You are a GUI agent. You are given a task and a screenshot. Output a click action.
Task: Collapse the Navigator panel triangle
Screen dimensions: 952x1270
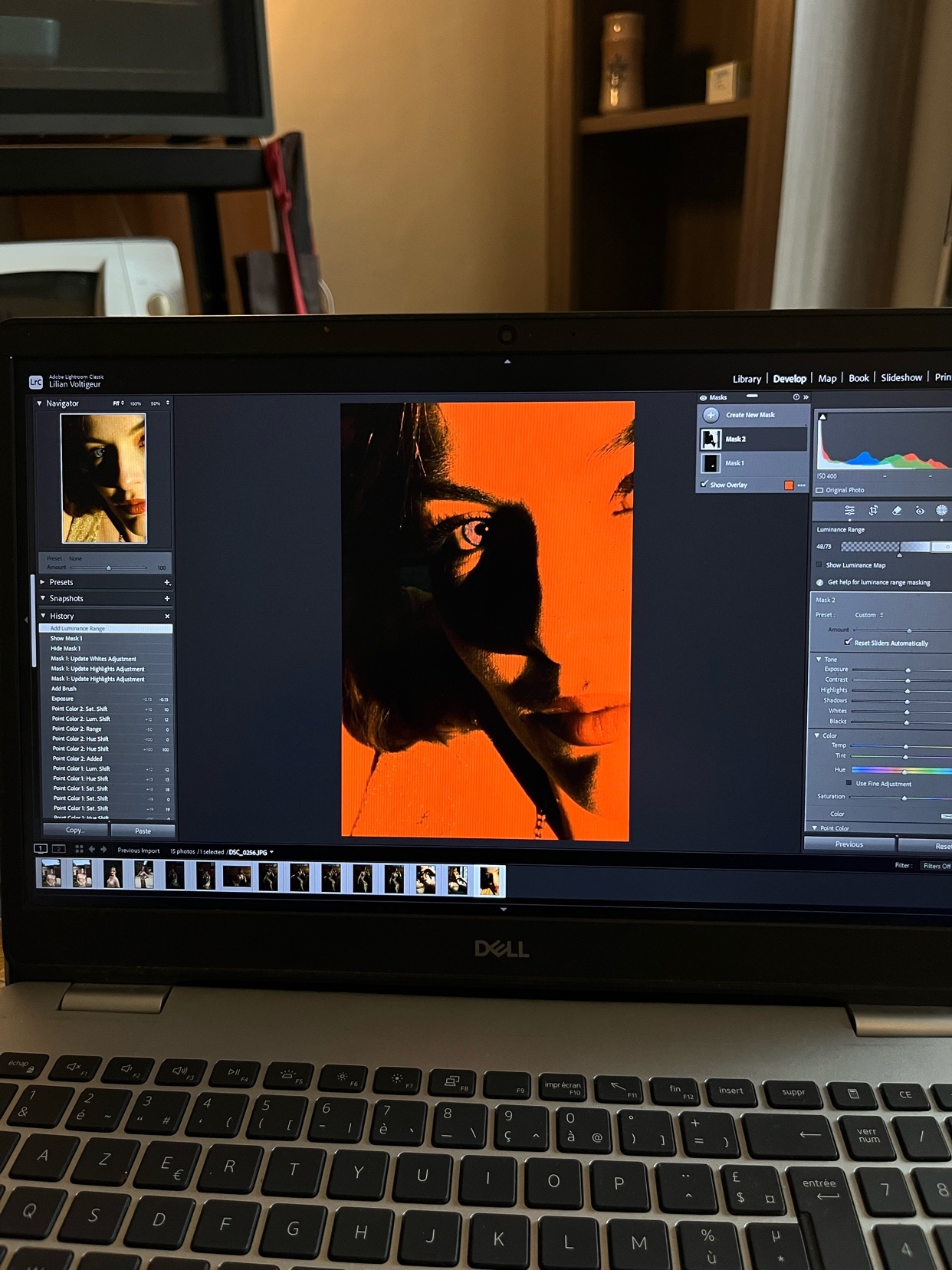point(40,403)
